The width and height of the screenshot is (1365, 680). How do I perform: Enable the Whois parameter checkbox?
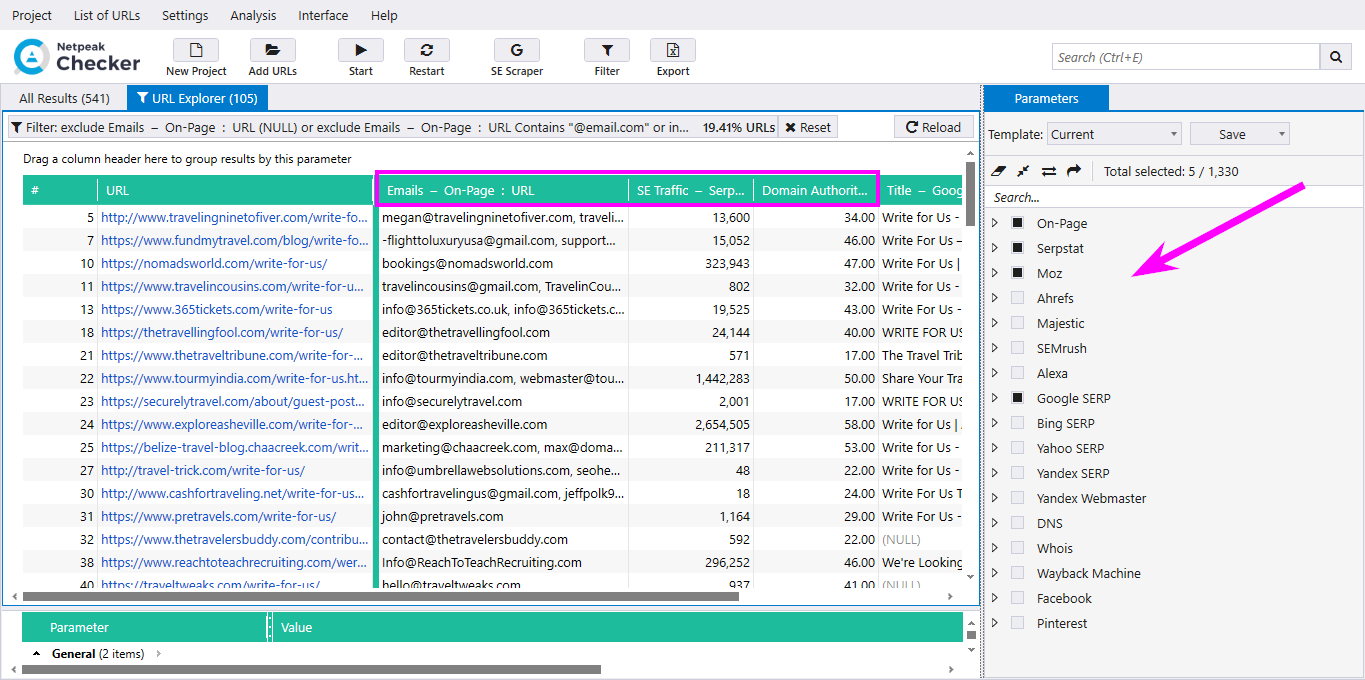[x=1017, y=548]
